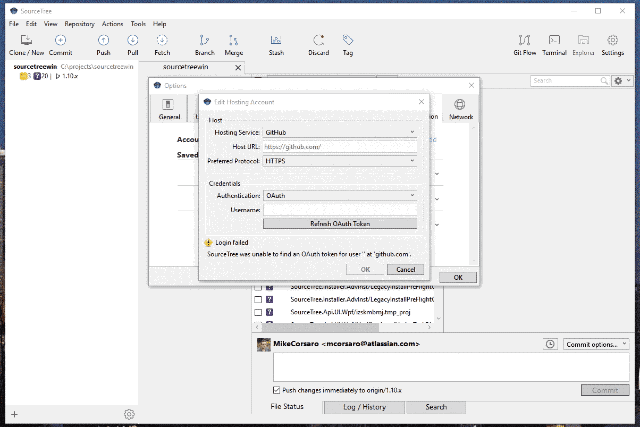Switch to the File Status tab
The height and width of the screenshot is (427, 640).
287,407
